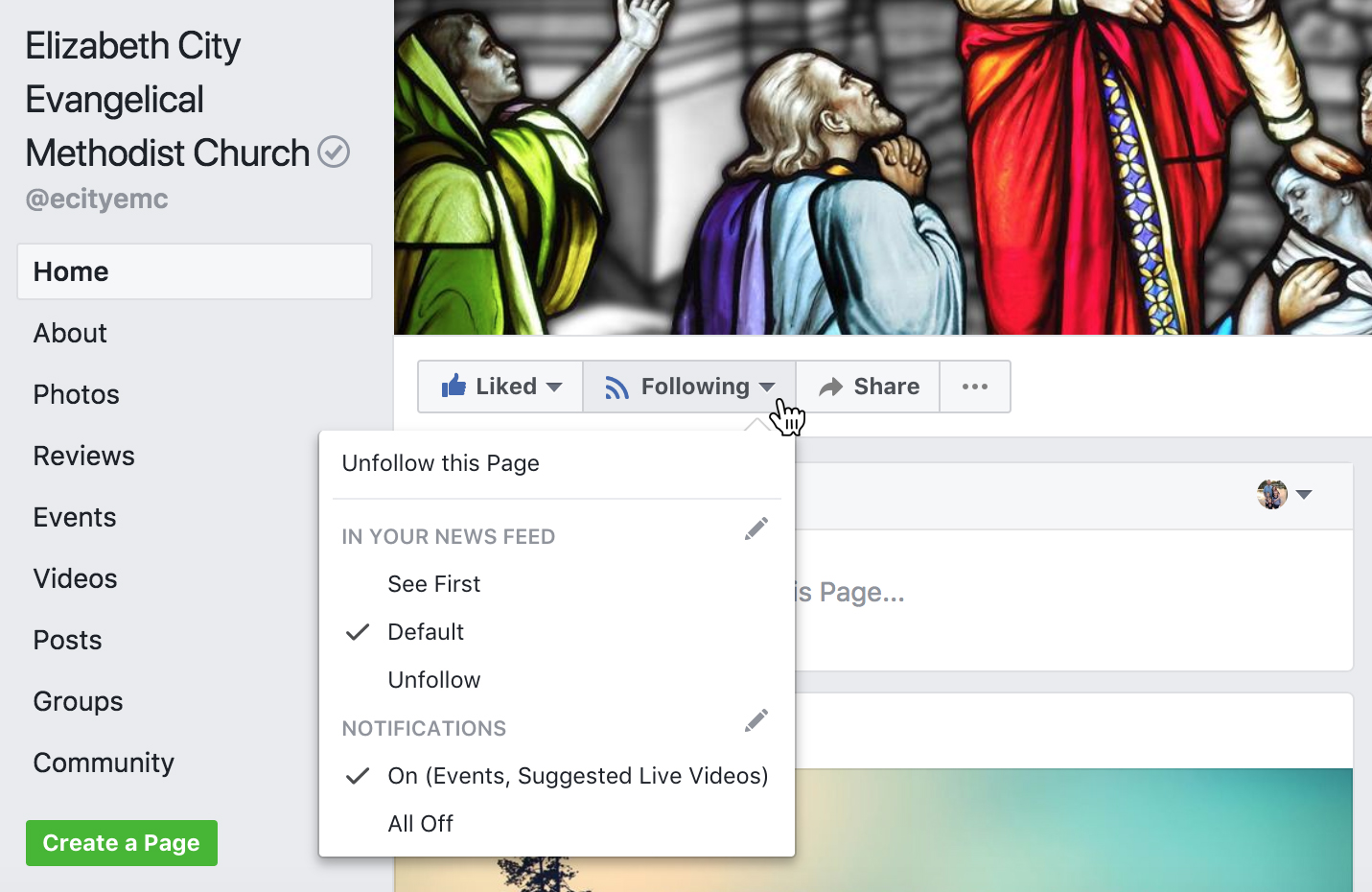This screenshot has width=1372, height=892.
Task: Open the About section
Action: click(x=70, y=333)
